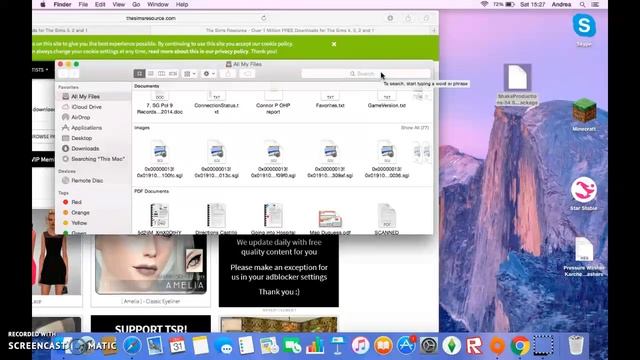This screenshot has width=640, height=360.
Task: Open AirDrop in Finder sidebar
Action: tap(80, 117)
